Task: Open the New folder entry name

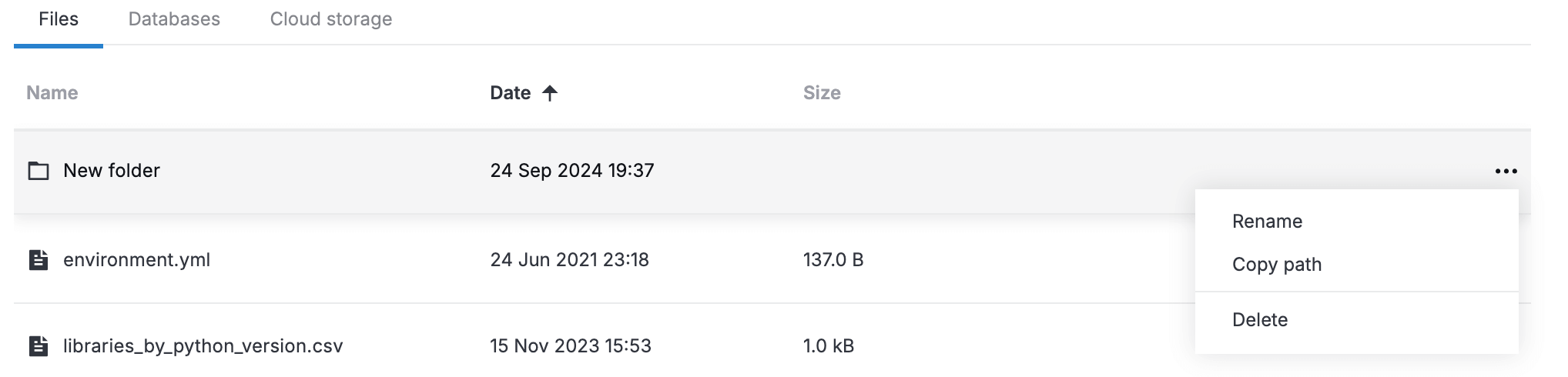Action: tap(112, 171)
